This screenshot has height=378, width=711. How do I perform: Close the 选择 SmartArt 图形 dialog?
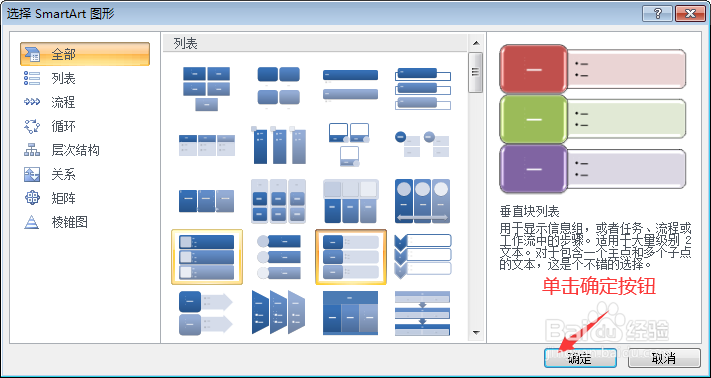click(690, 14)
